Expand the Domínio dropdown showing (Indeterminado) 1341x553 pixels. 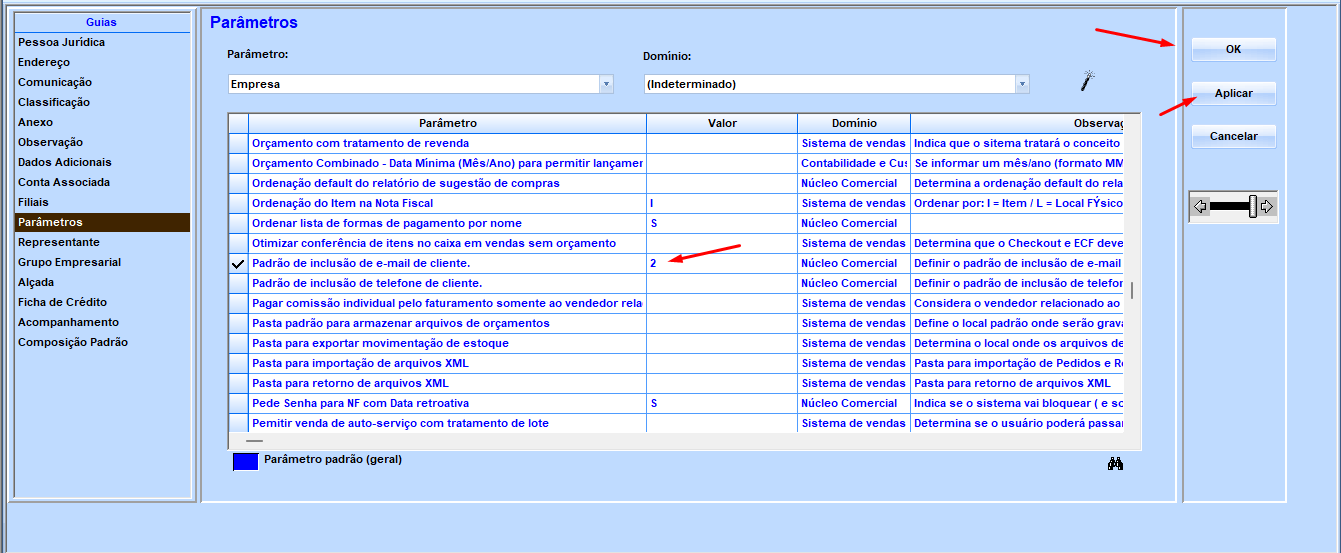click(1022, 84)
